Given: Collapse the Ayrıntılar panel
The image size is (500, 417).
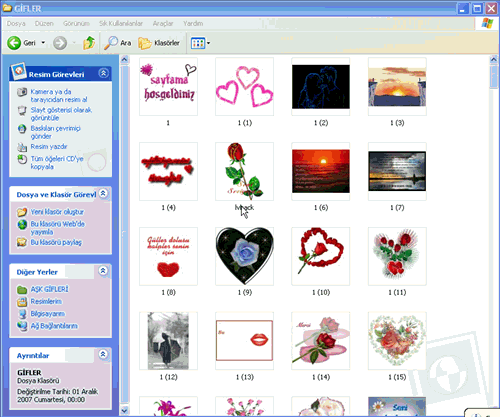Looking at the screenshot, I should click(103, 354).
